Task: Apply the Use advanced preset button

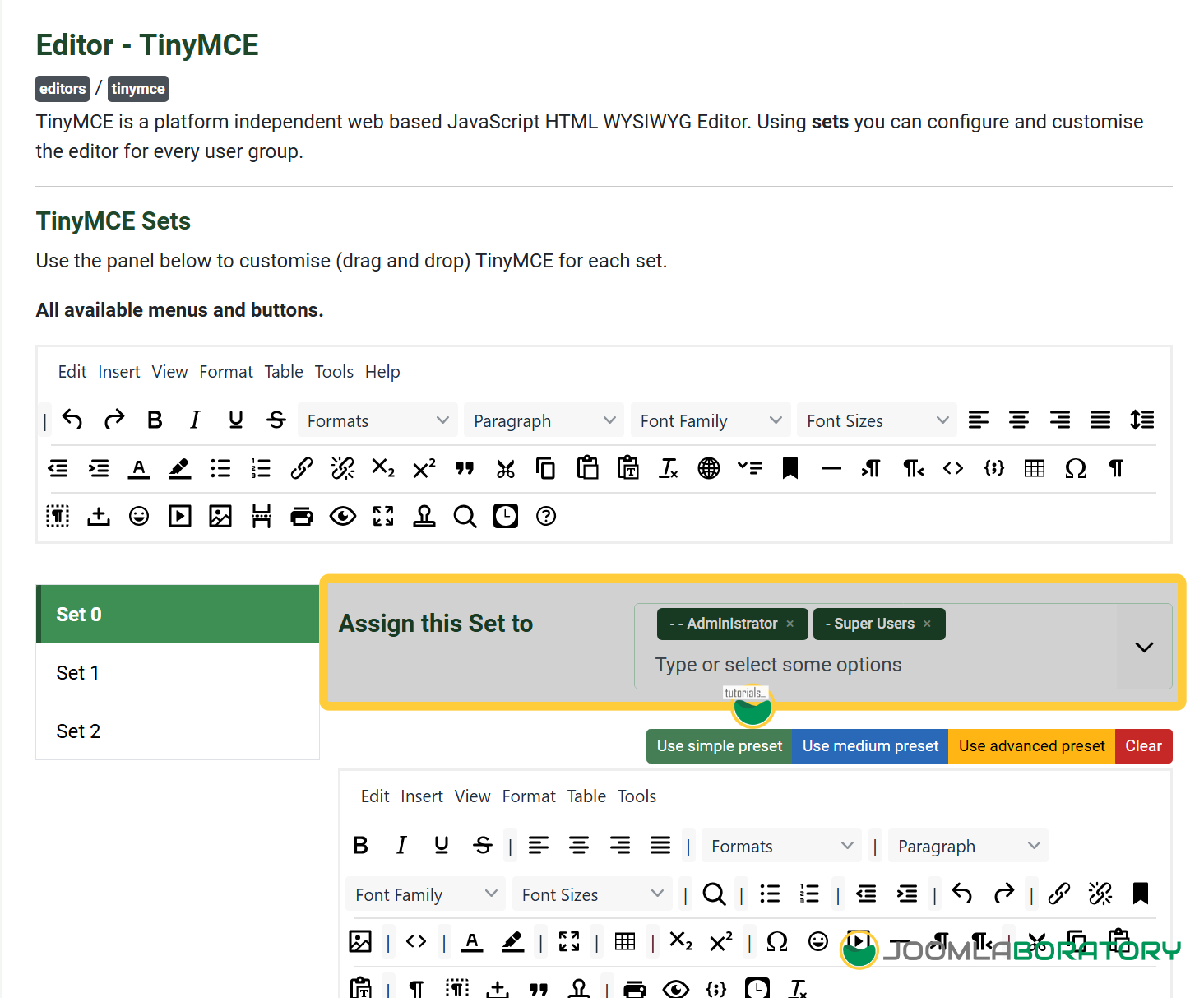Action: pos(1031,746)
